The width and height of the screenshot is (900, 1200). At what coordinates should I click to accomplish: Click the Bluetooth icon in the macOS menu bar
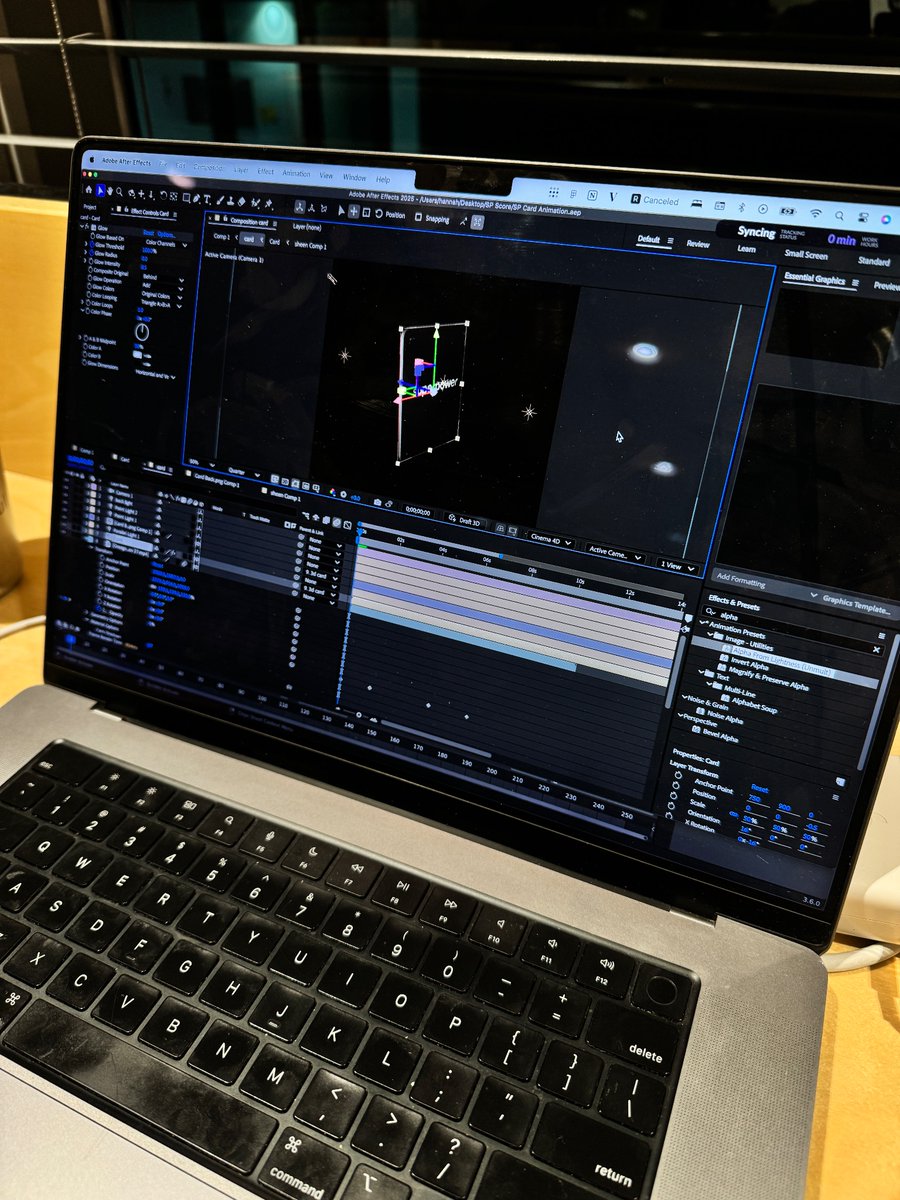click(741, 207)
